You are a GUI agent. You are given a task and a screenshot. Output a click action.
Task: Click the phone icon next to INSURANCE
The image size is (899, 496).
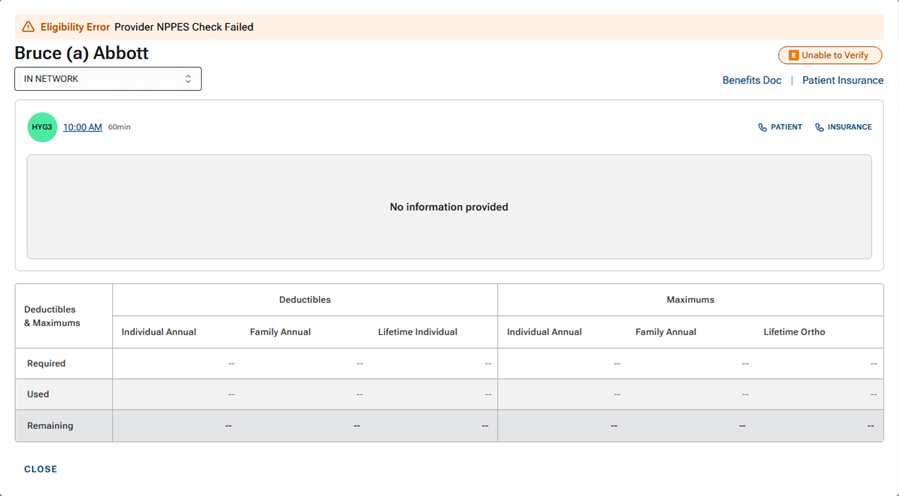[x=820, y=127]
